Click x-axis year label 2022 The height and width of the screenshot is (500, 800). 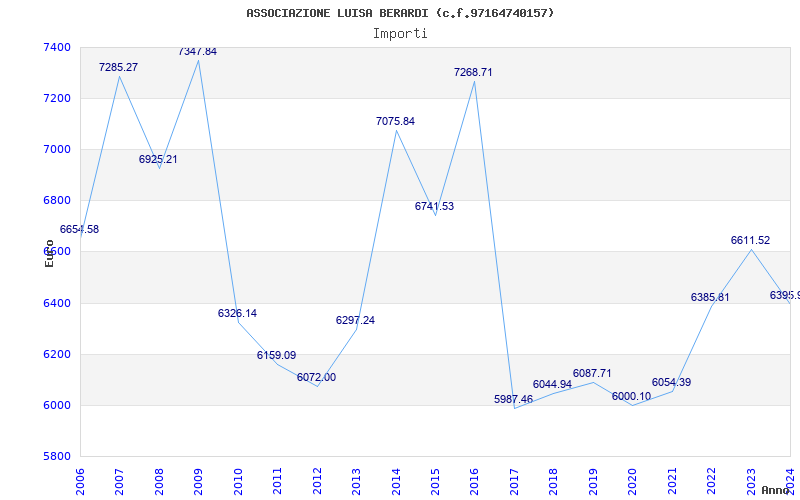712,482
